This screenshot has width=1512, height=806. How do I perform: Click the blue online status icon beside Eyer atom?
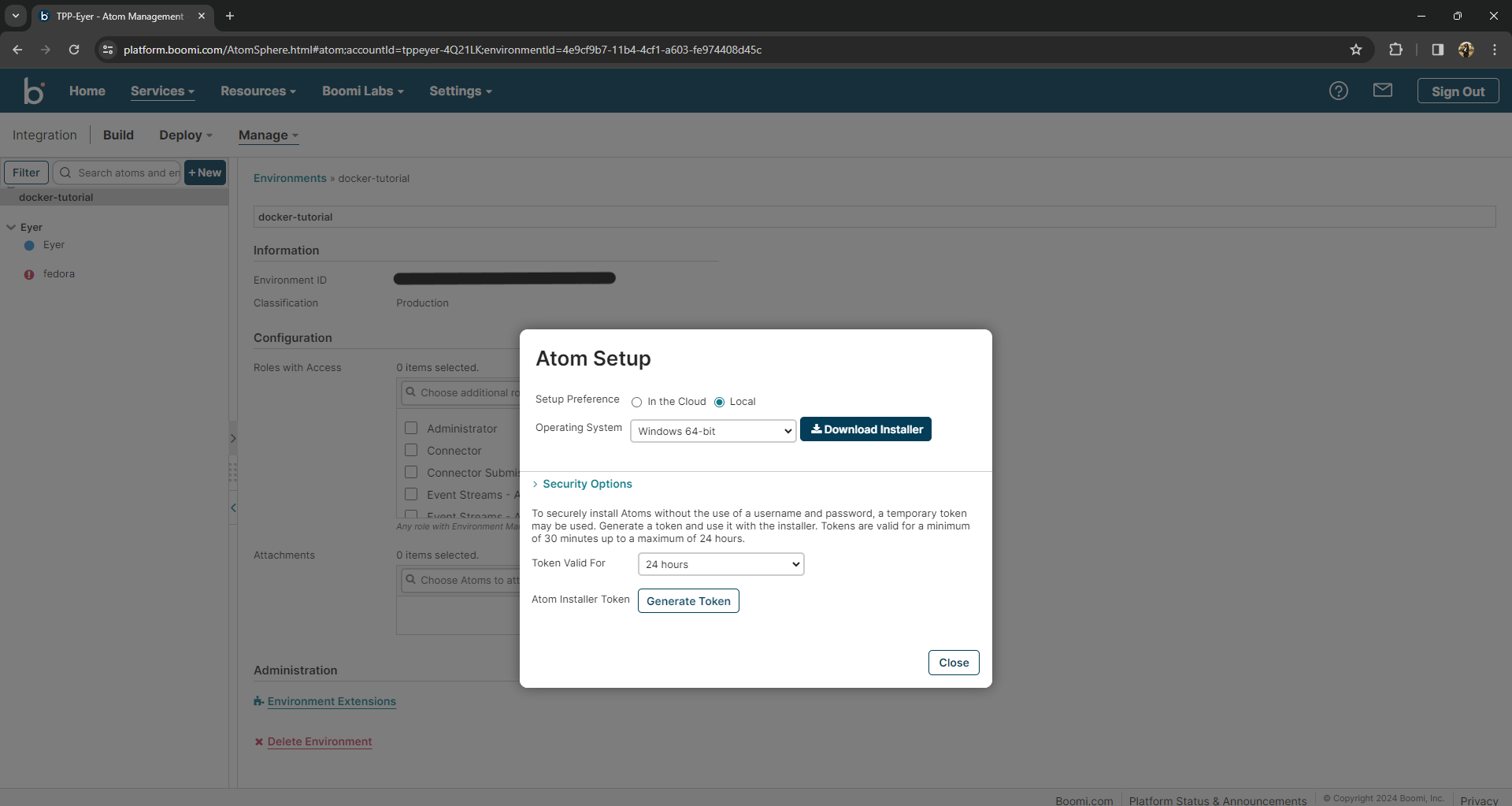pos(29,245)
